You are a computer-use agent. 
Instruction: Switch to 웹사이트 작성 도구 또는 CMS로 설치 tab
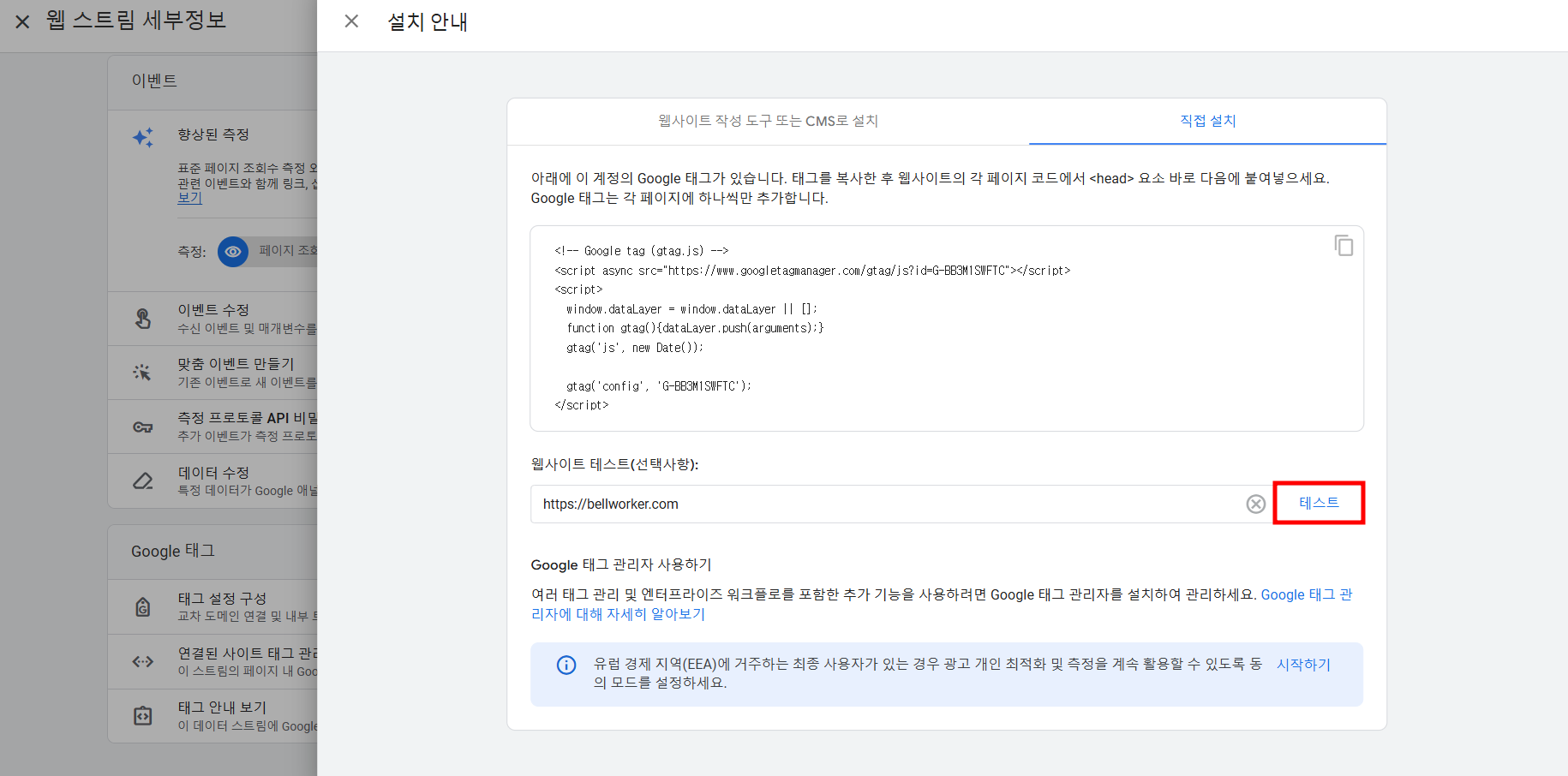coord(768,121)
